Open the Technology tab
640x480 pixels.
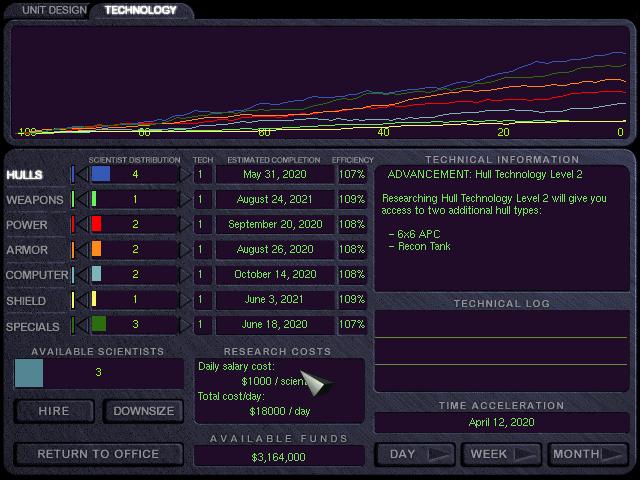coord(141,10)
